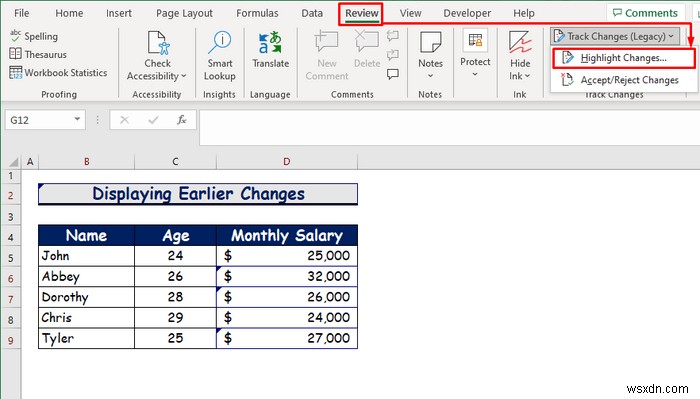Select the salary cell '27,000'
700x399 pixels.
[x=287, y=338]
